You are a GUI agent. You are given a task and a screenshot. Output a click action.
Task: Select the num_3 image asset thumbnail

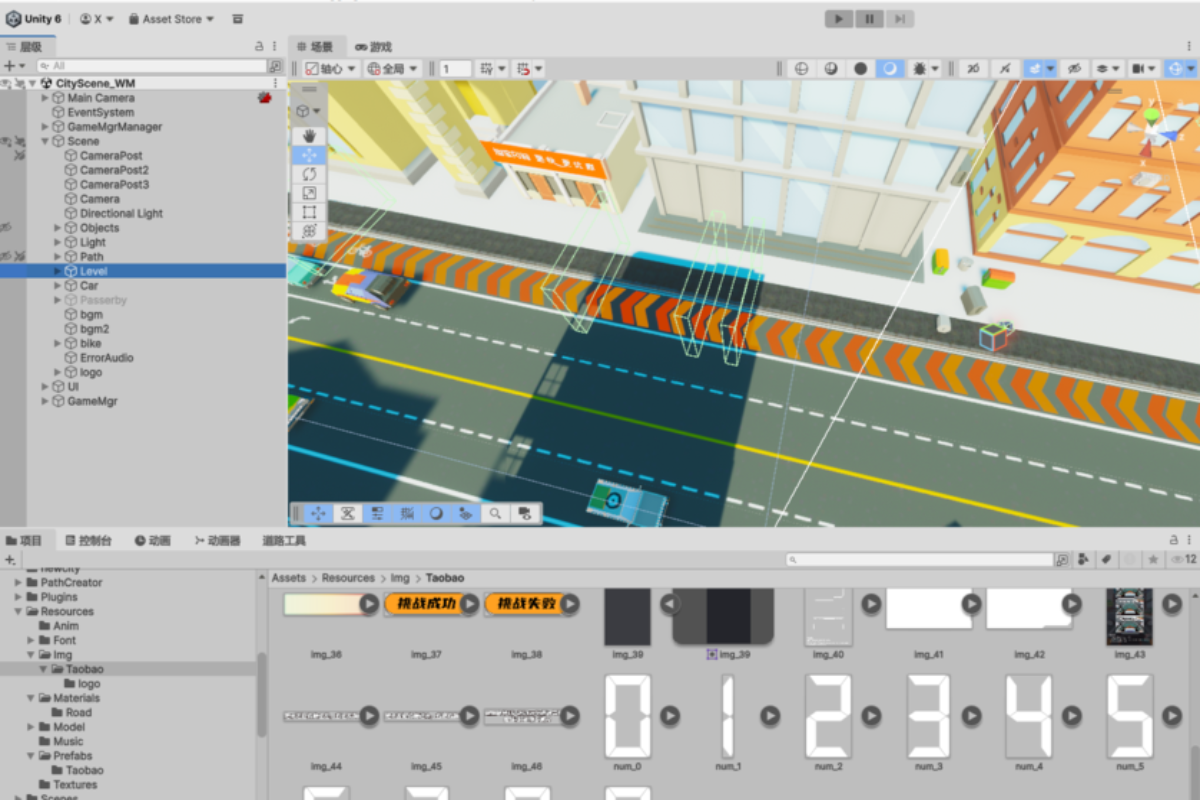pyautogui.click(x=928, y=716)
